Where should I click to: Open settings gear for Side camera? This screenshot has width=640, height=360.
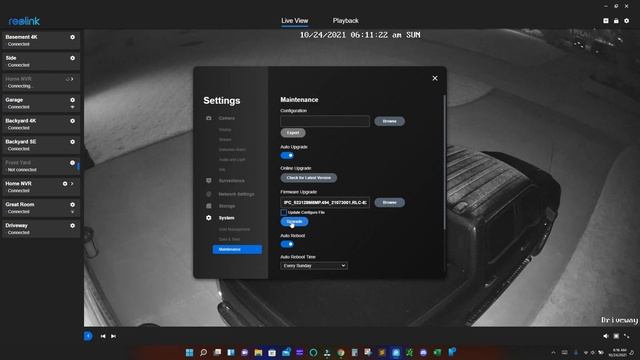pos(72,58)
